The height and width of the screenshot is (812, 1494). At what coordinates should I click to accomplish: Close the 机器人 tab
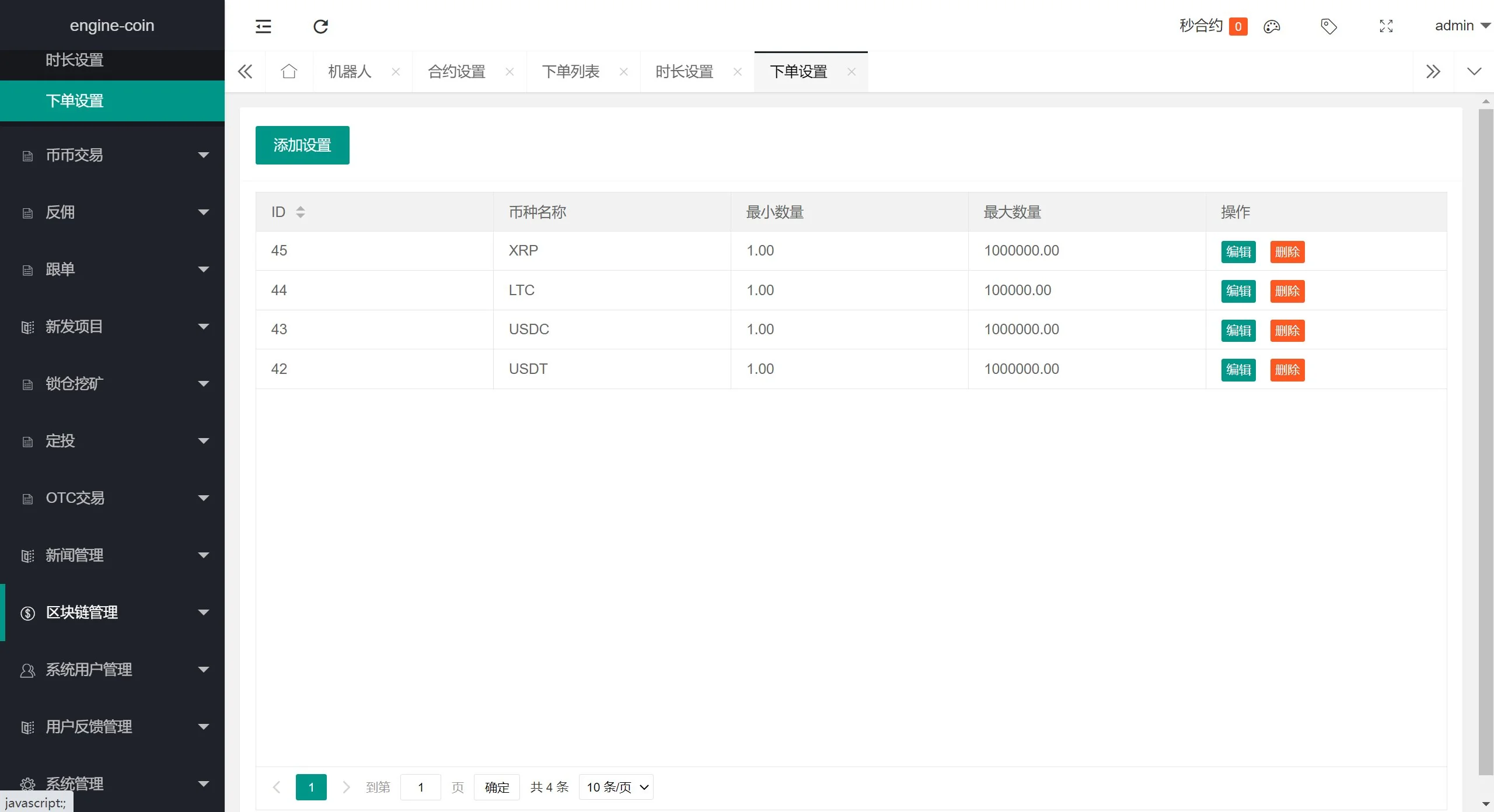point(396,72)
